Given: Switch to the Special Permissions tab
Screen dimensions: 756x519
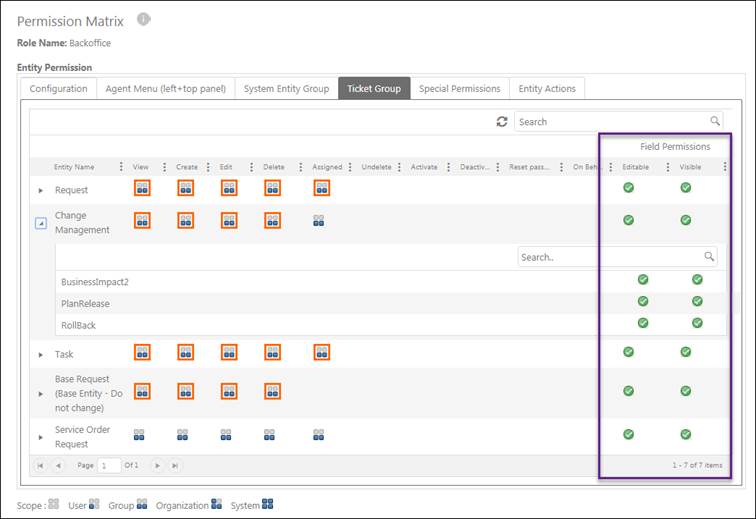Looking at the screenshot, I should [459, 89].
